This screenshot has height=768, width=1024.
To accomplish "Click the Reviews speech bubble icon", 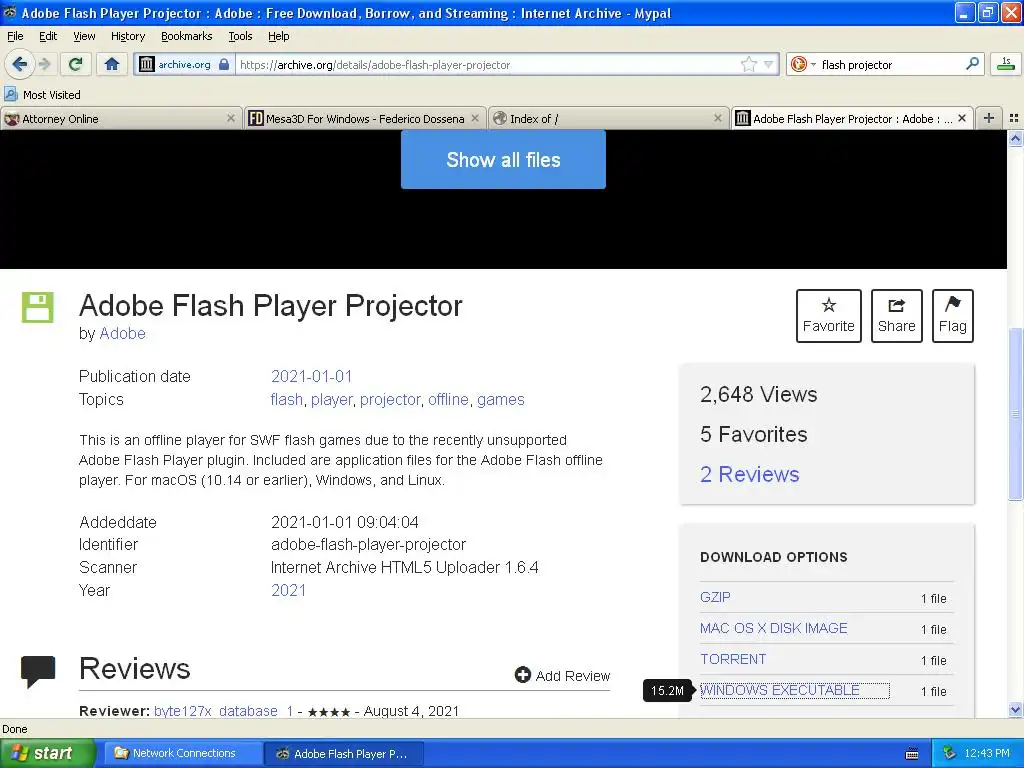I will click(x=38, y=671).
